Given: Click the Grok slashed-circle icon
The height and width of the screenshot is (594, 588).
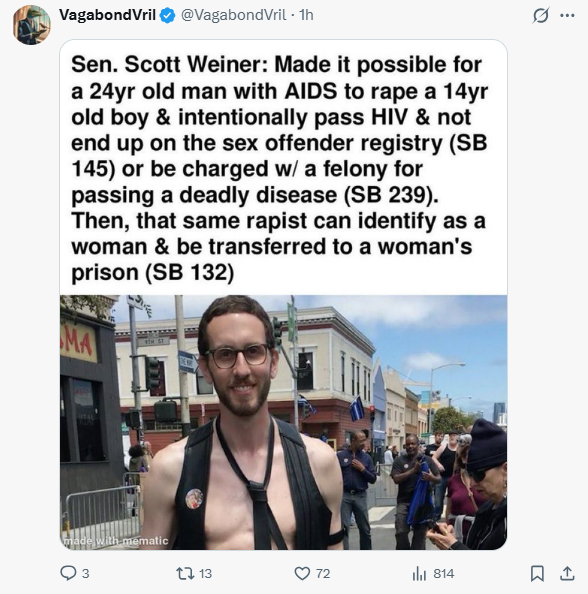Looking at the screenshot, I should click(x=540, y=16).
